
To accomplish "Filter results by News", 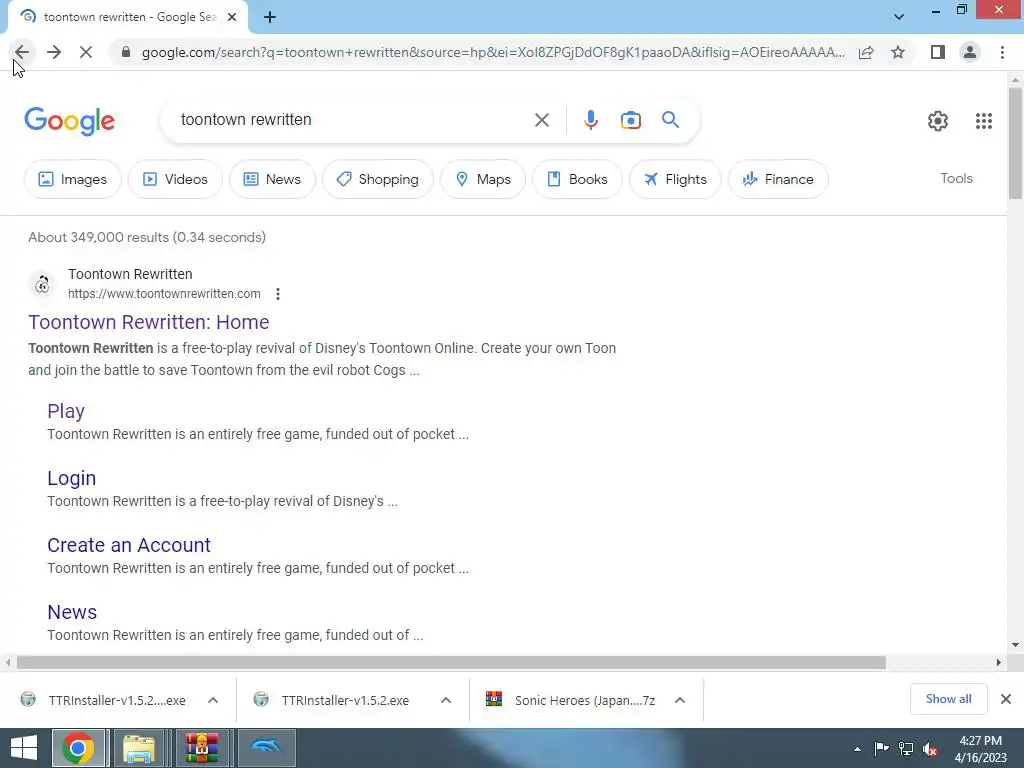I will (272, 179).
